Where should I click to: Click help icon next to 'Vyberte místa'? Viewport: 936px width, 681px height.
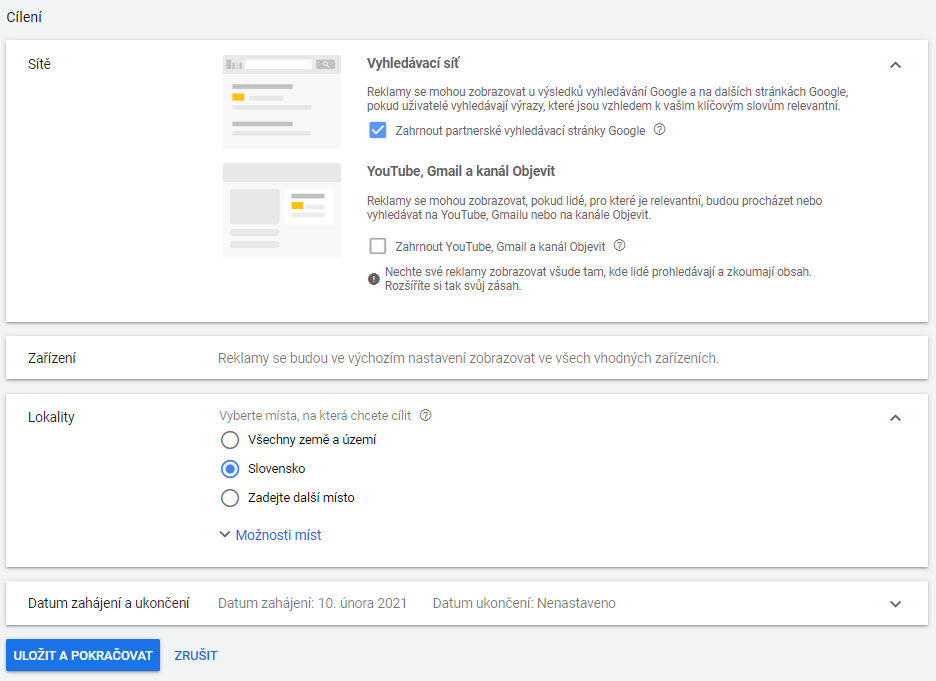pos(425,415)
